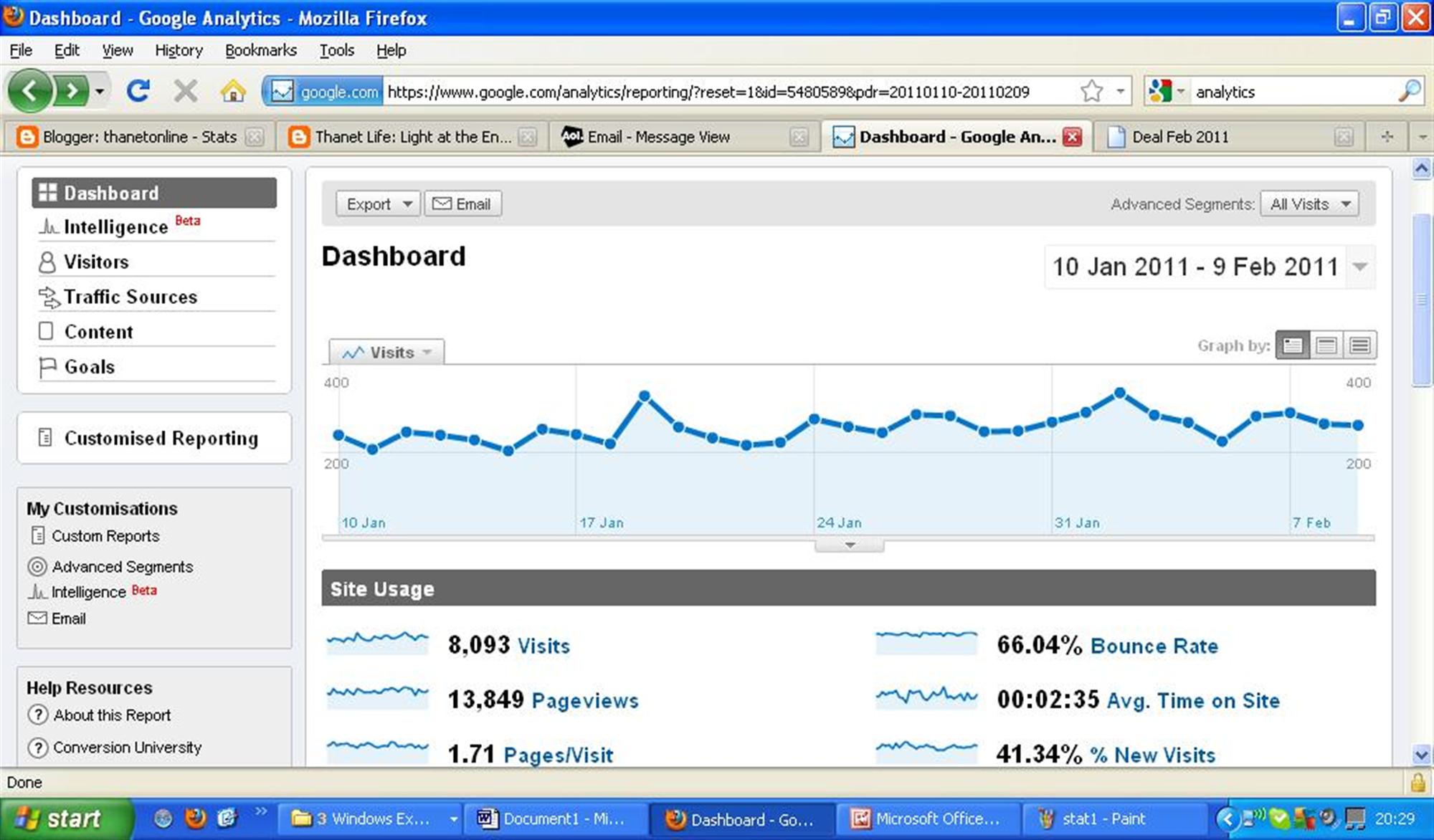Open the View menu
Screen dimensions: 1434x840
[118, 50]
